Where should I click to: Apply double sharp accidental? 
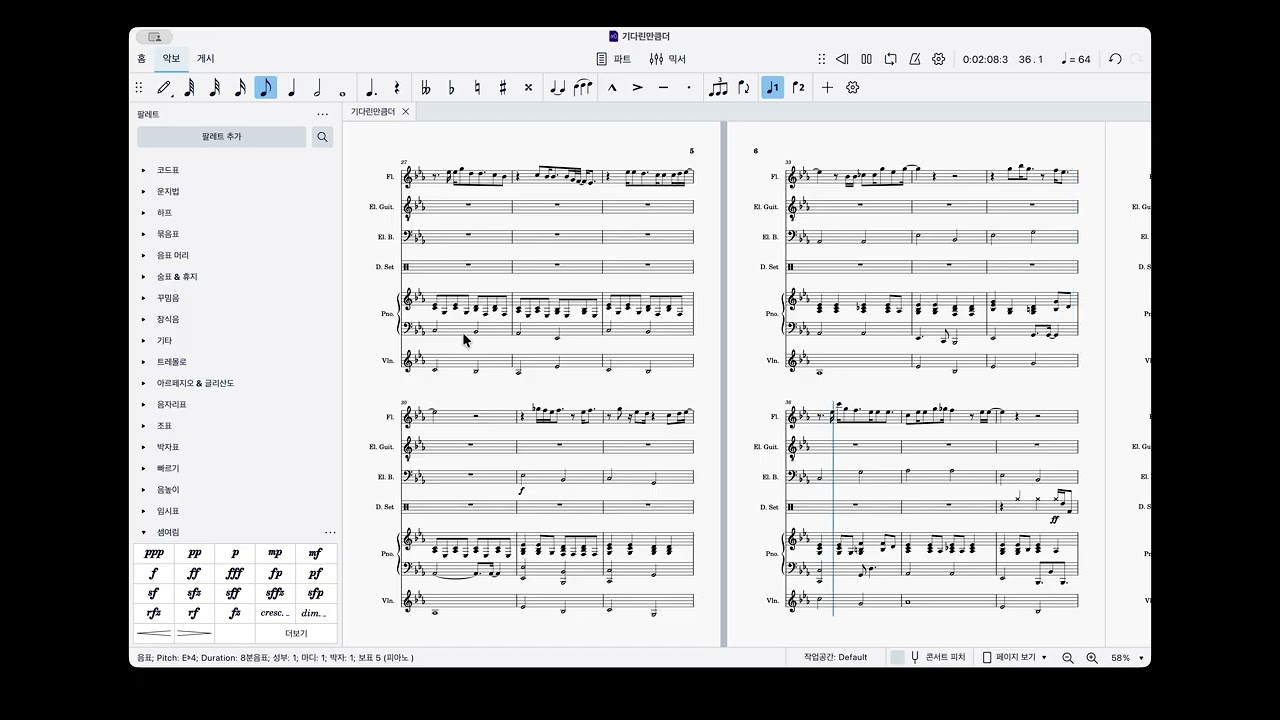pos(529,88)
